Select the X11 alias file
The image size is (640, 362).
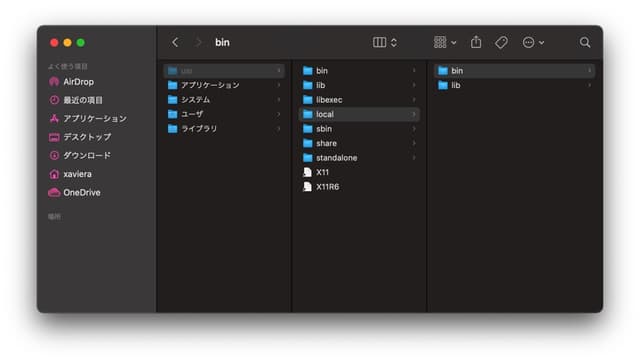(359, 172)
